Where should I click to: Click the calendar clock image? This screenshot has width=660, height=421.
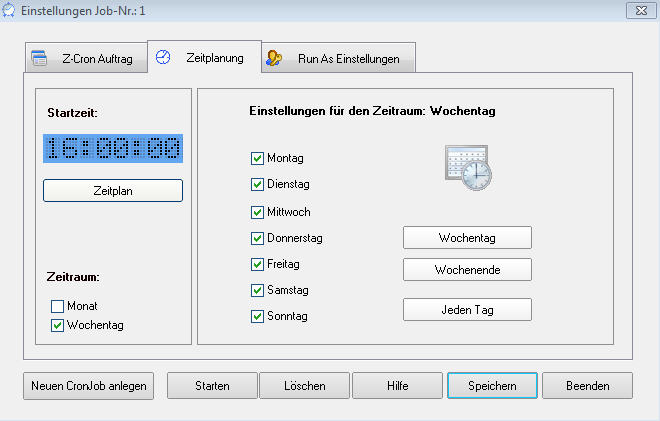[468, 168]
